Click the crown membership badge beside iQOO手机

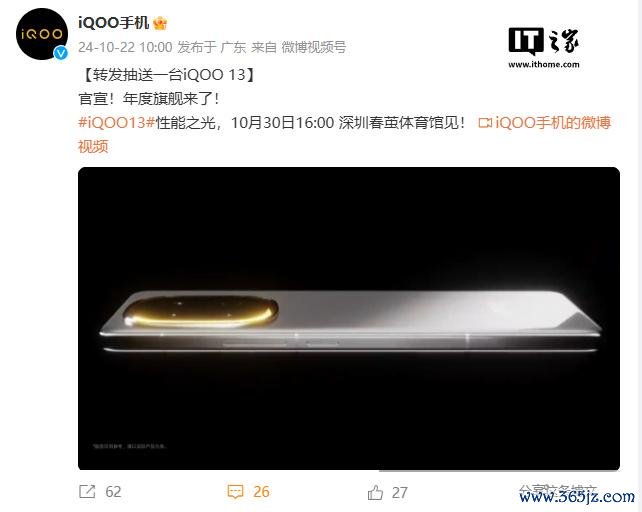click(x=160, y=23)
